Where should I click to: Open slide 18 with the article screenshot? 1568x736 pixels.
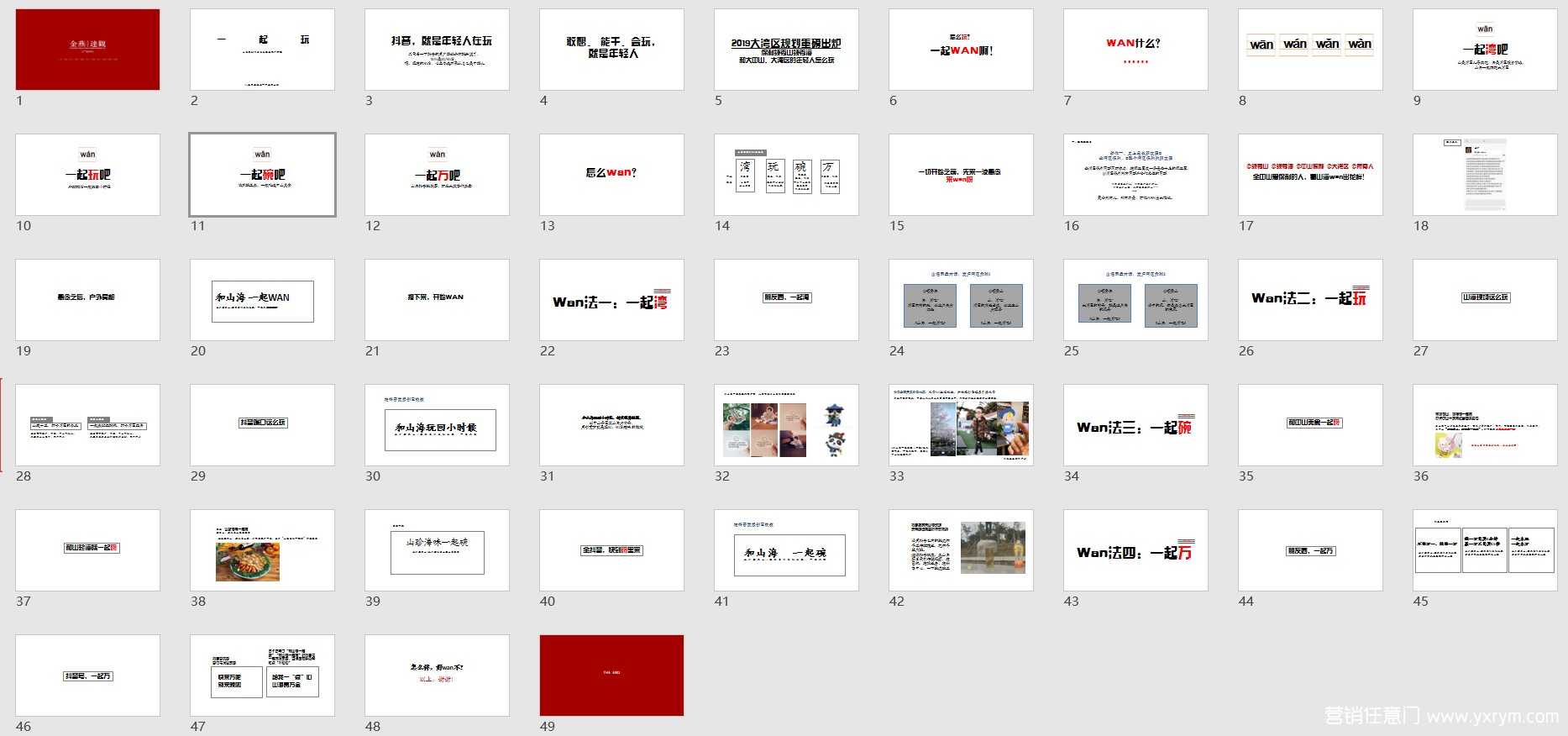point(1485,175)
